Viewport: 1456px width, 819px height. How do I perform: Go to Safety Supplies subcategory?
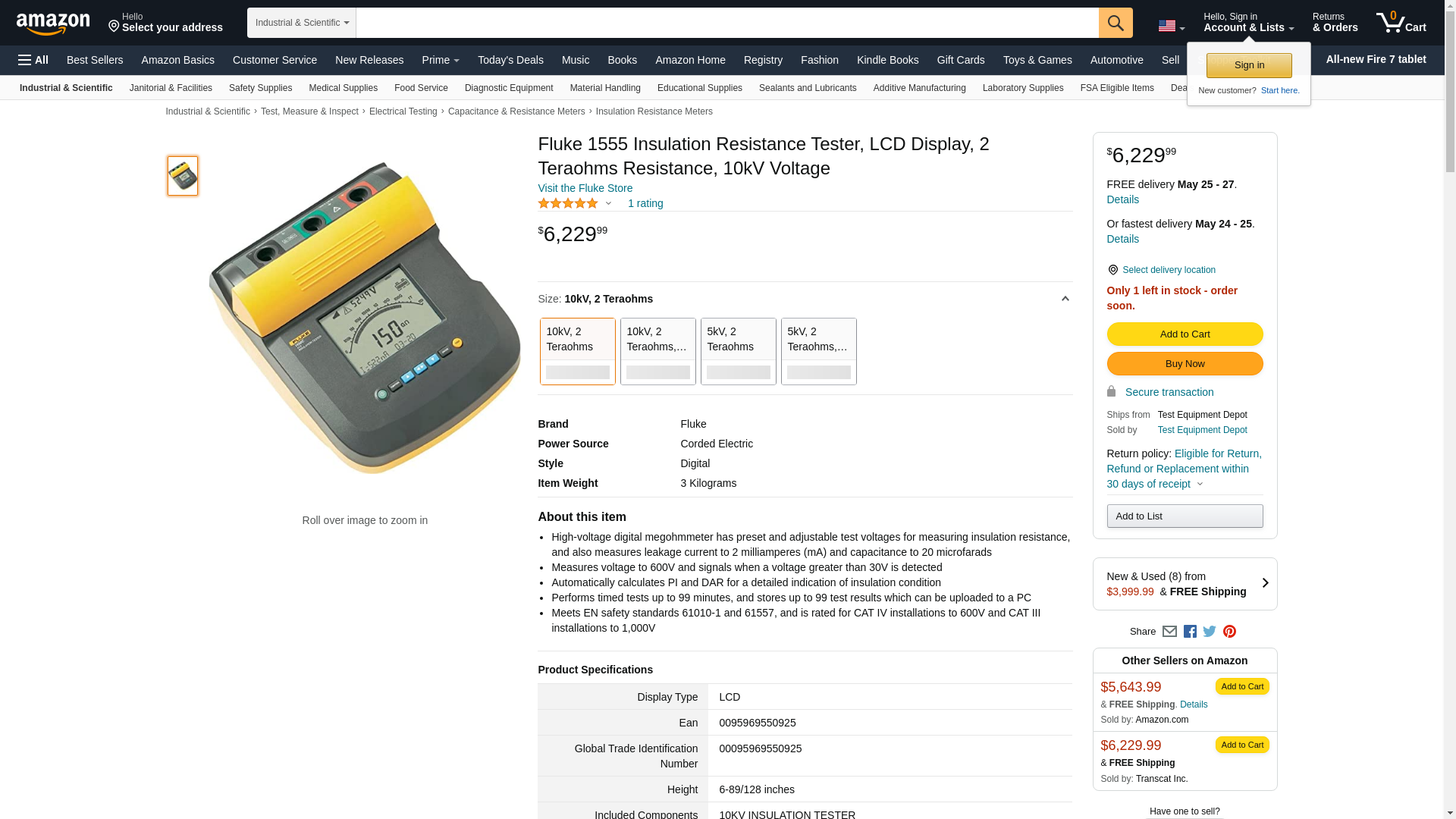pyautogui.click(x=260, y=88)
